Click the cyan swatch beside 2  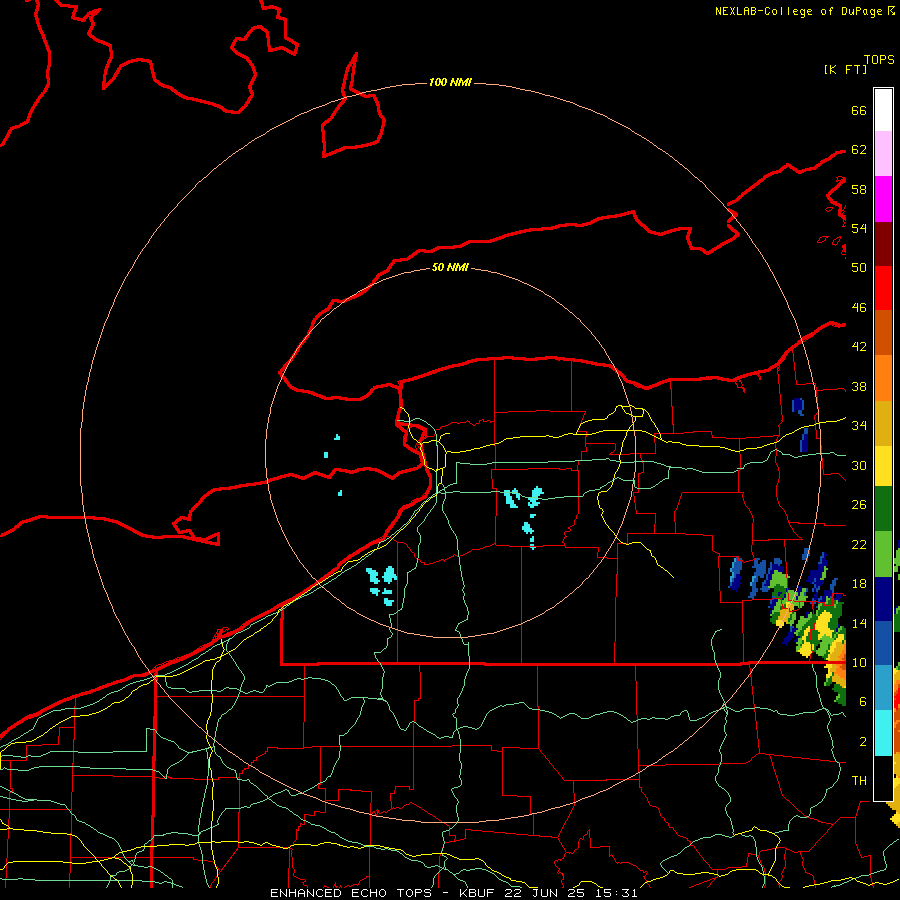[883, 733]
